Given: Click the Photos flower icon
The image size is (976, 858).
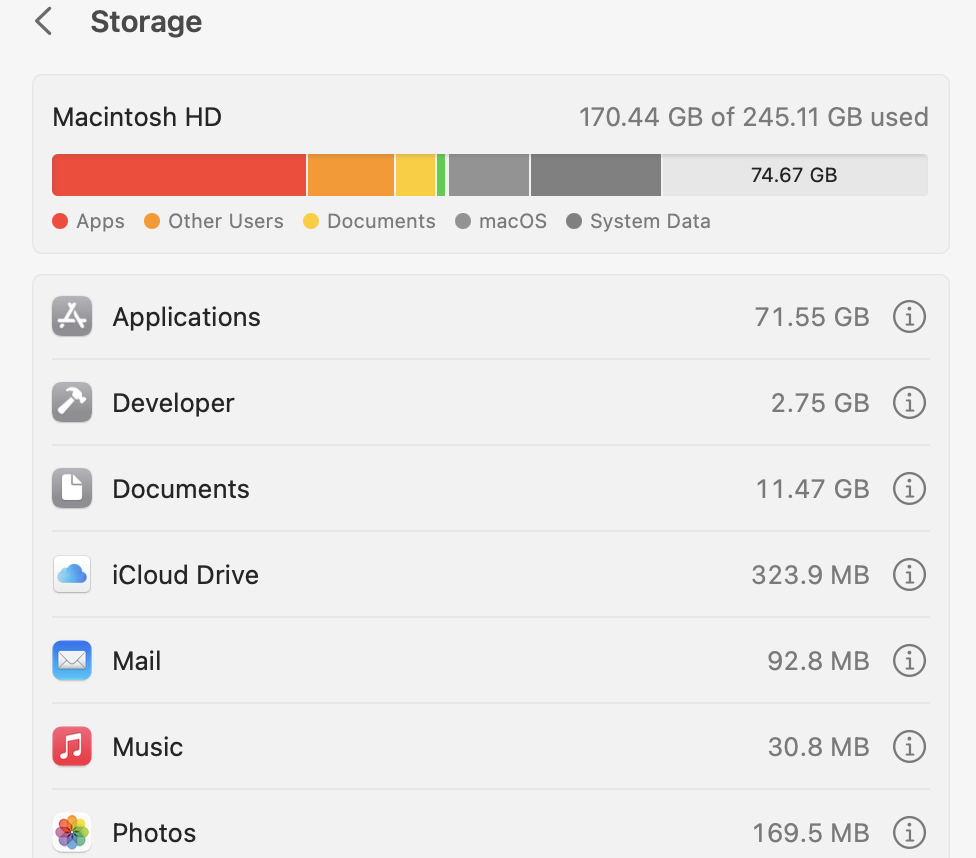Looking at the screenshot, I should click(72, 832).
